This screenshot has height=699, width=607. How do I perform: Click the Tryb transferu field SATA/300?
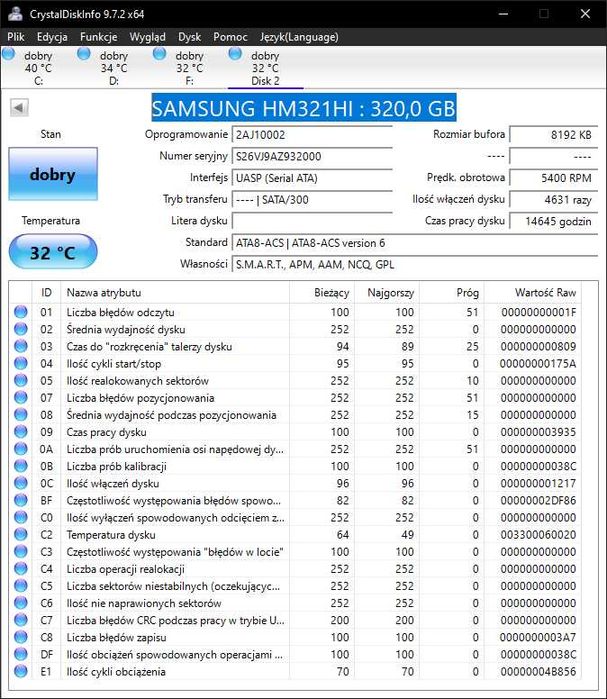tap(312, 199)
